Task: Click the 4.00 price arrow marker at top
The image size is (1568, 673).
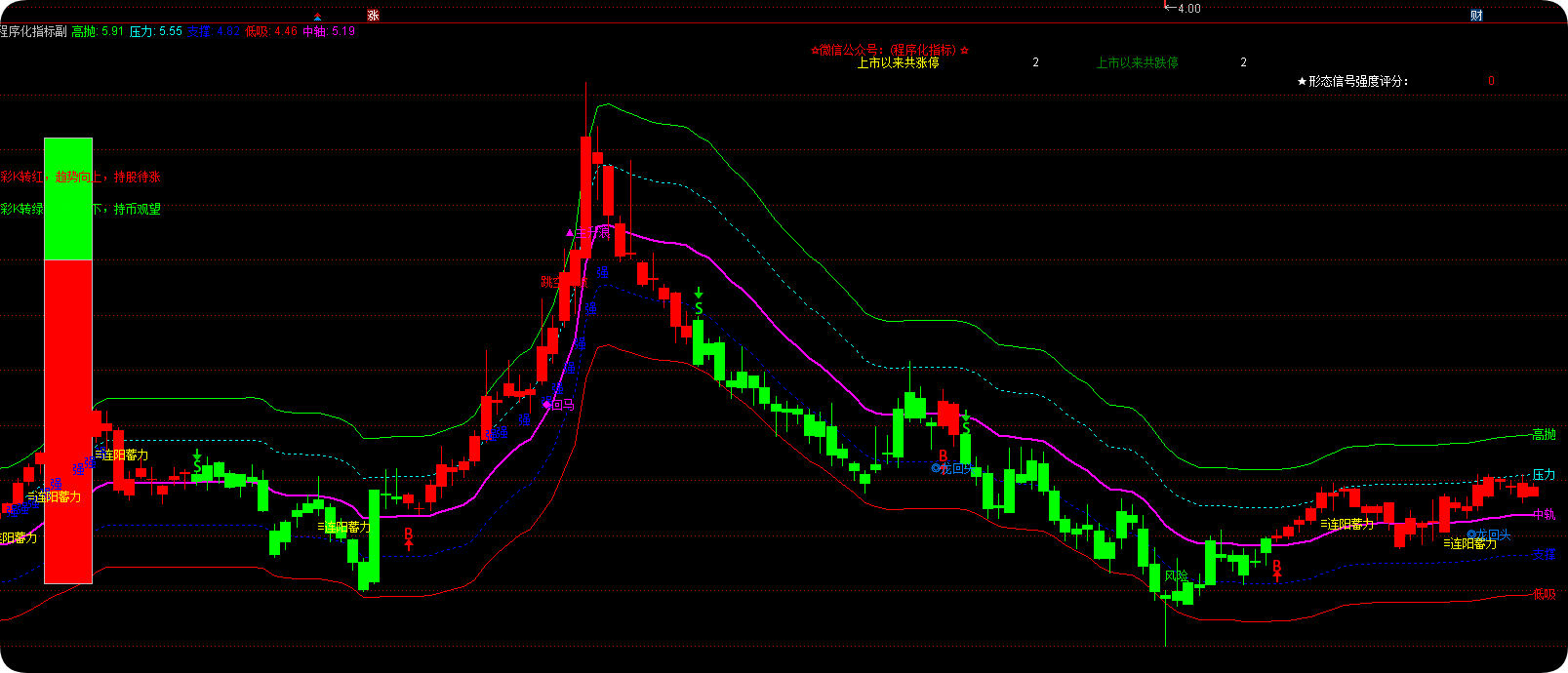Action: point(1183,8)
